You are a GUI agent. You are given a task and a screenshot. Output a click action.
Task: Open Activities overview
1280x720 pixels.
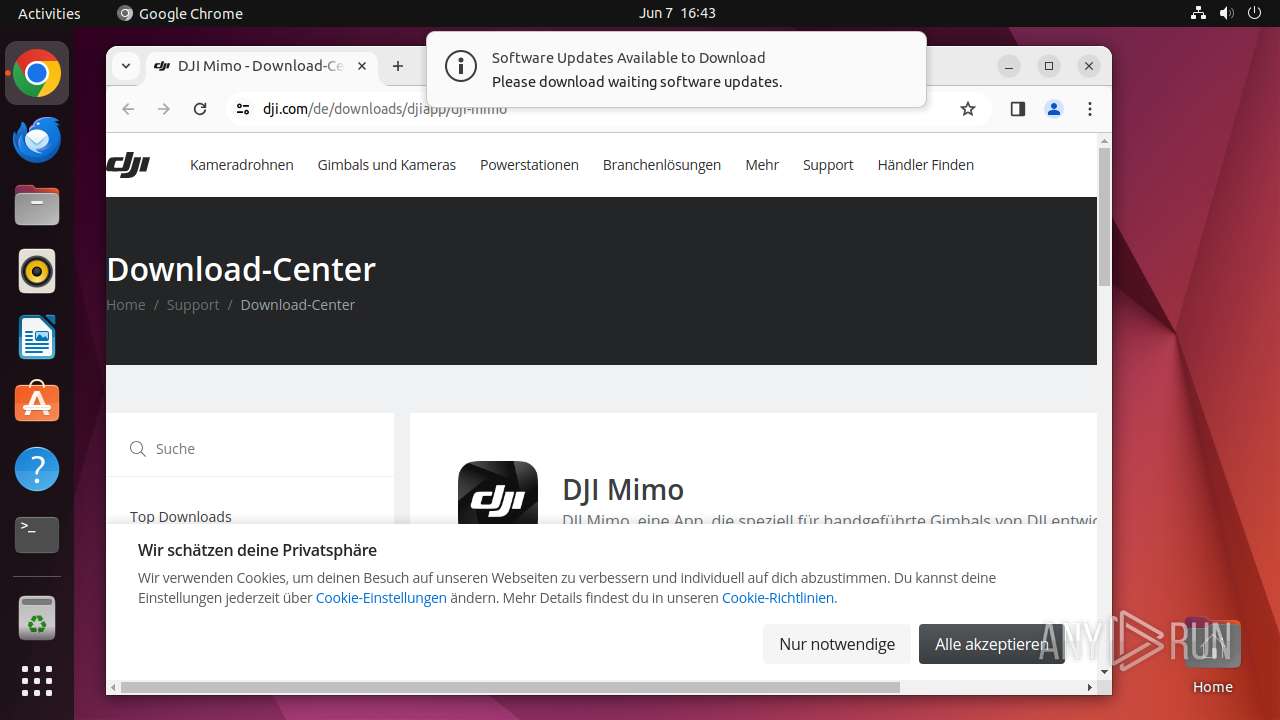point(49,13)
